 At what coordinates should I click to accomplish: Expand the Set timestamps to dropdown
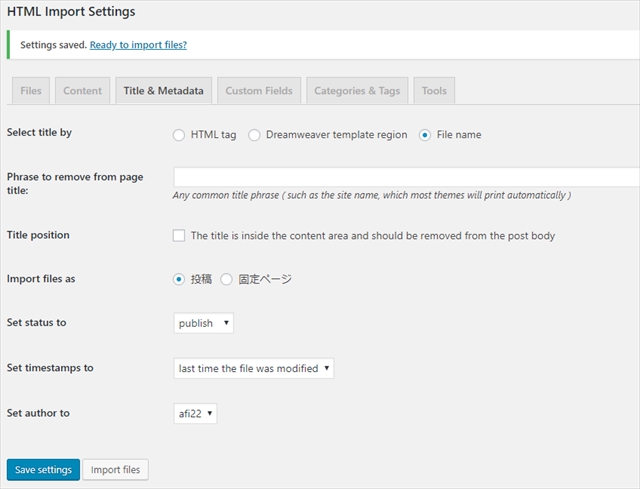click(x=253, y=368)
